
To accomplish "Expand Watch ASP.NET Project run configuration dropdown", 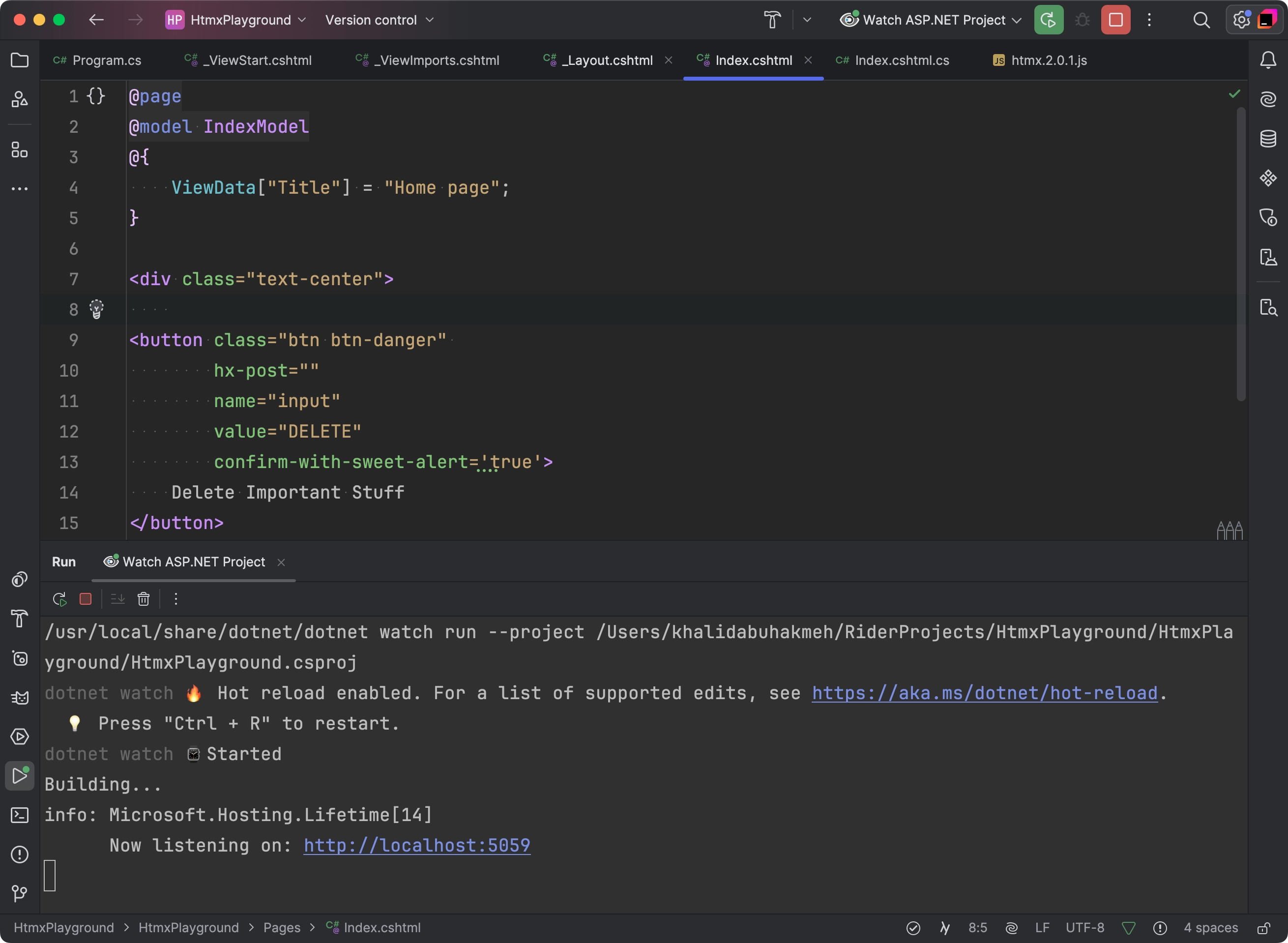I will click(930, 20).
